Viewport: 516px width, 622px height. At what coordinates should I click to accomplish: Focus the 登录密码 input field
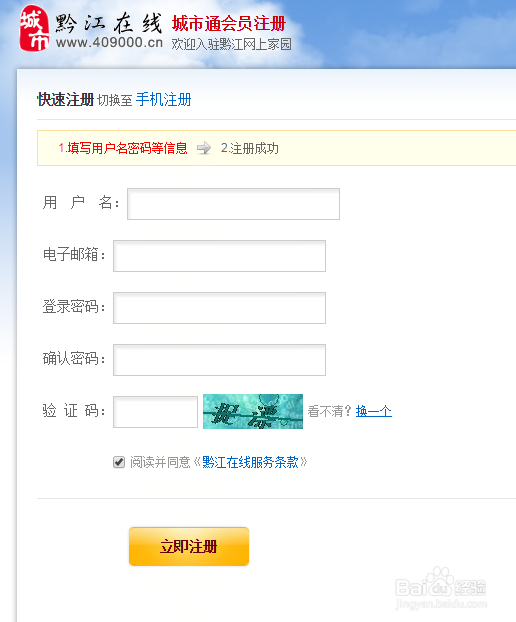pos(219,308)
